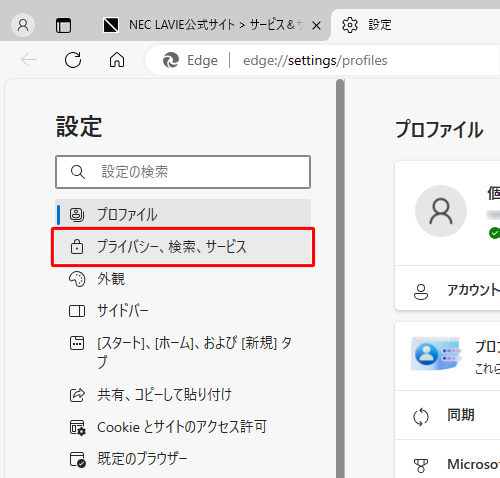Click the palette icon beside 外観
The height and width of the screenshot is (478, 500).
(77, 279)
